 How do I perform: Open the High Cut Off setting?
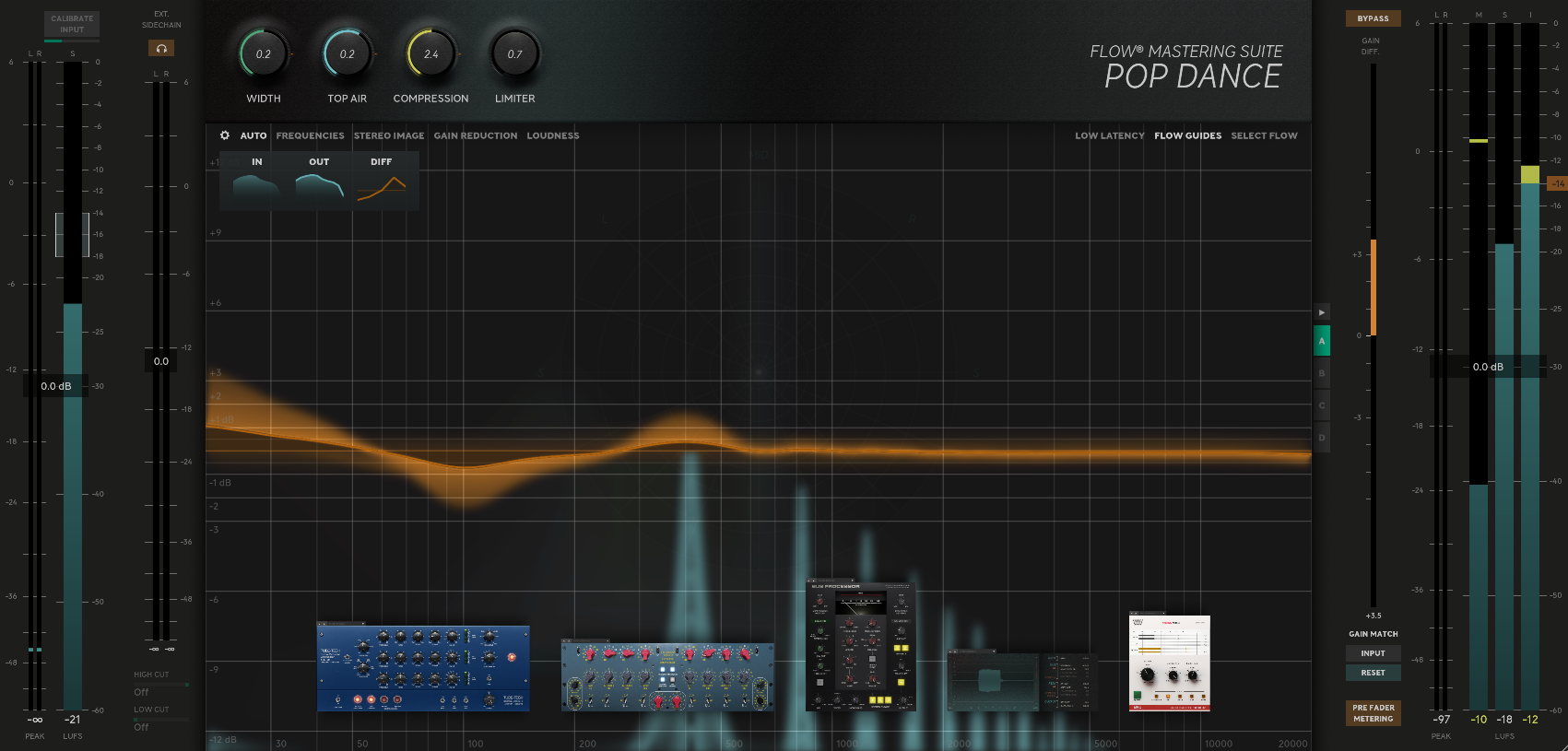[141, 692]
